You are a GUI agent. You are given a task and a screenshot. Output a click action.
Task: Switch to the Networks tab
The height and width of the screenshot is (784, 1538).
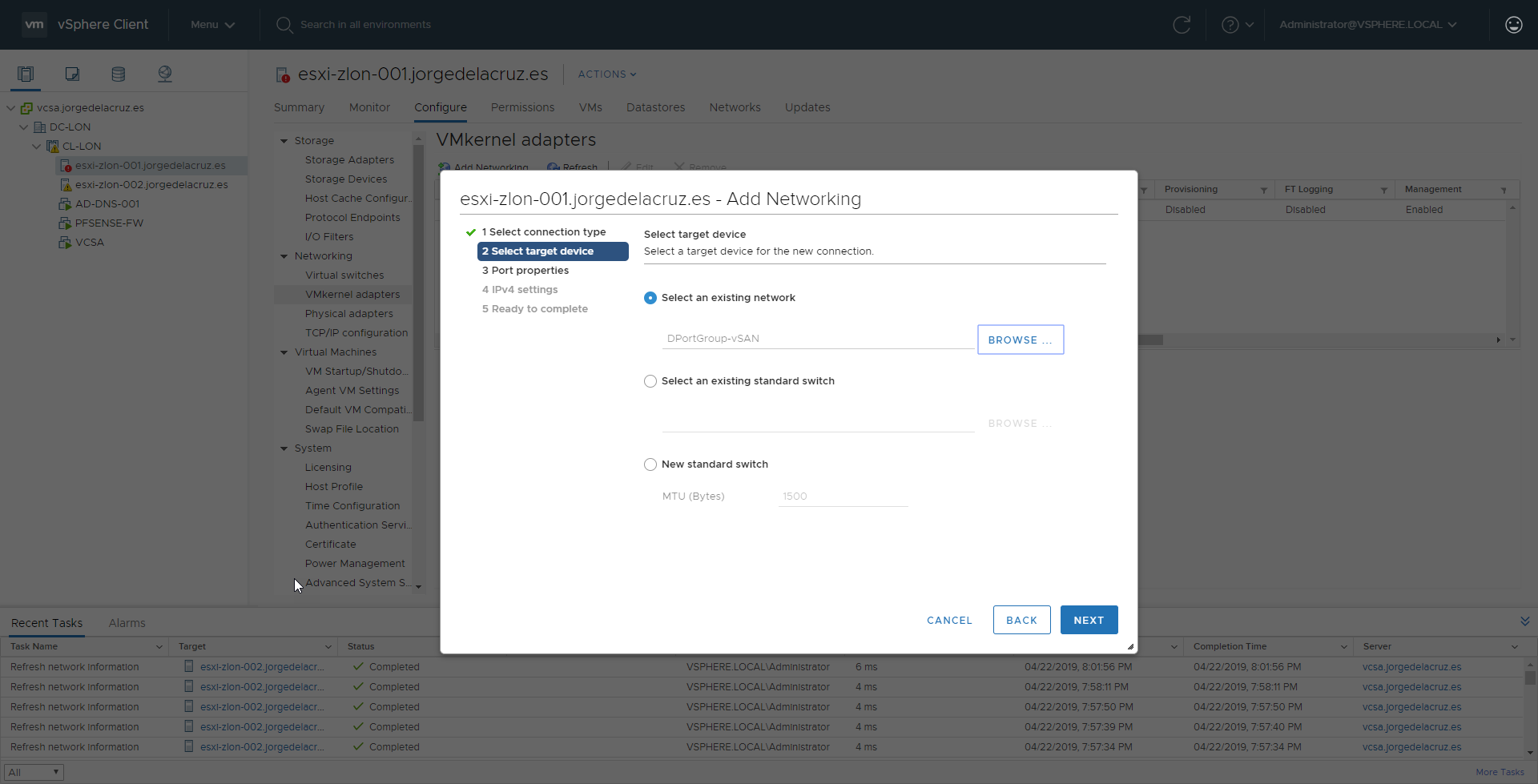click(735, 107)
